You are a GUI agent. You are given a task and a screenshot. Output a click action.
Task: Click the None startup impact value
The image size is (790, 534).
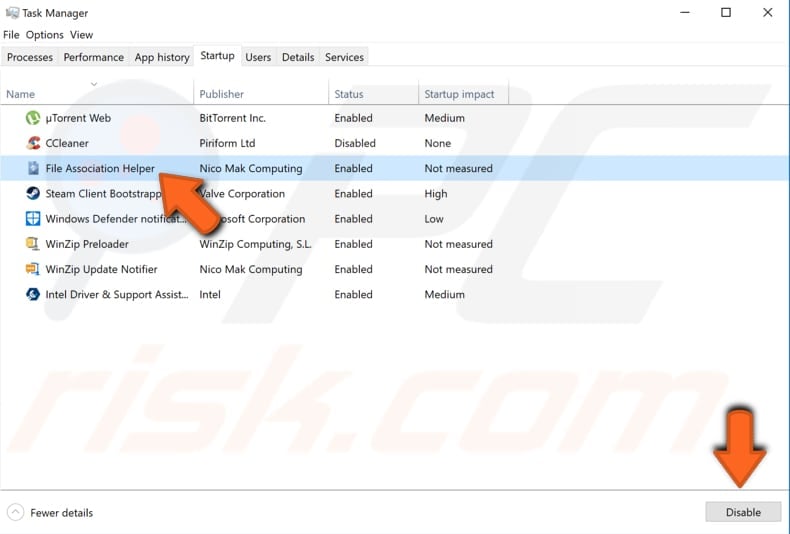[437, 143]
